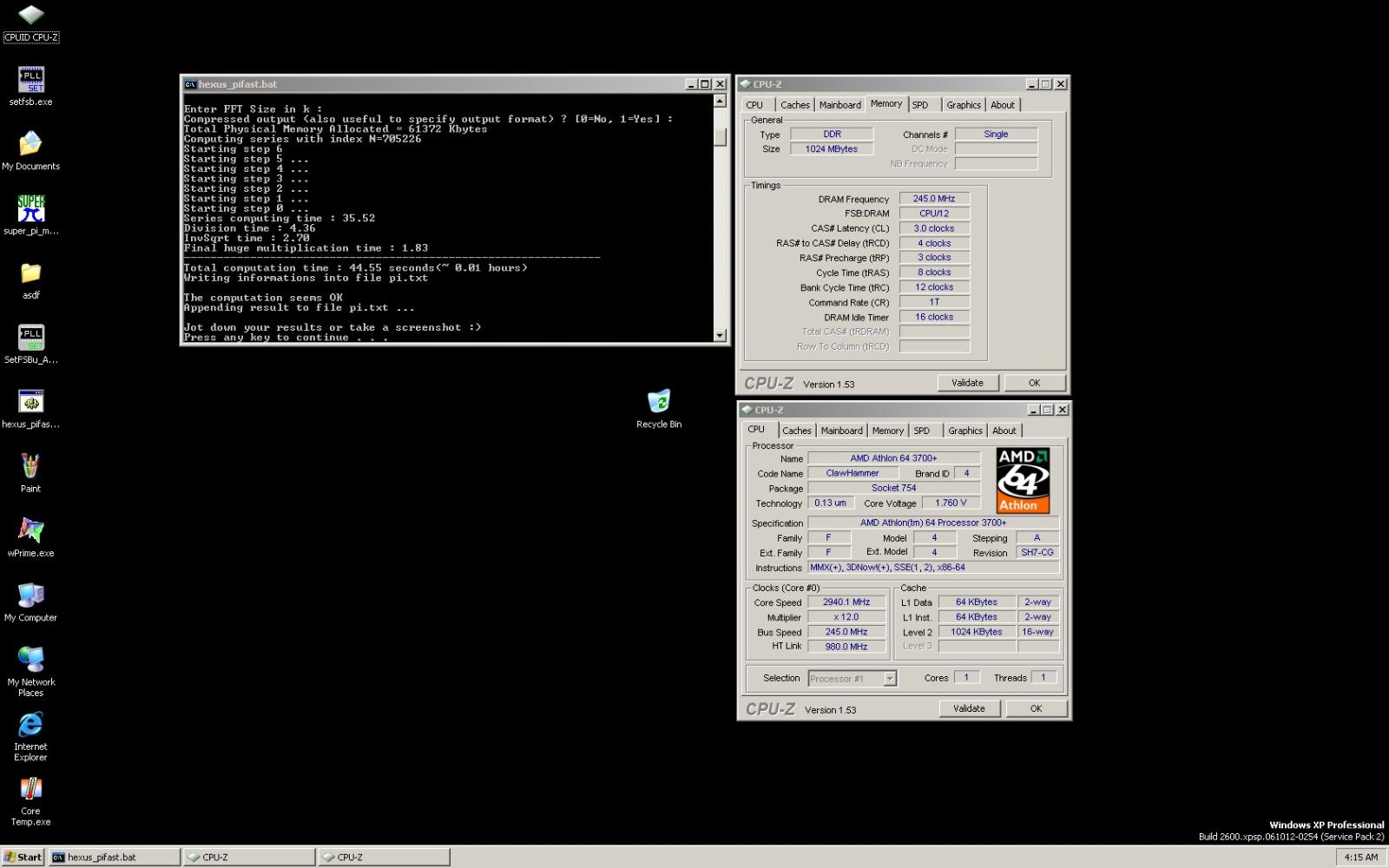This screenshot has width=1389, height=868.
Task: Click the console window title bar icon
Action: click(190, 84)
